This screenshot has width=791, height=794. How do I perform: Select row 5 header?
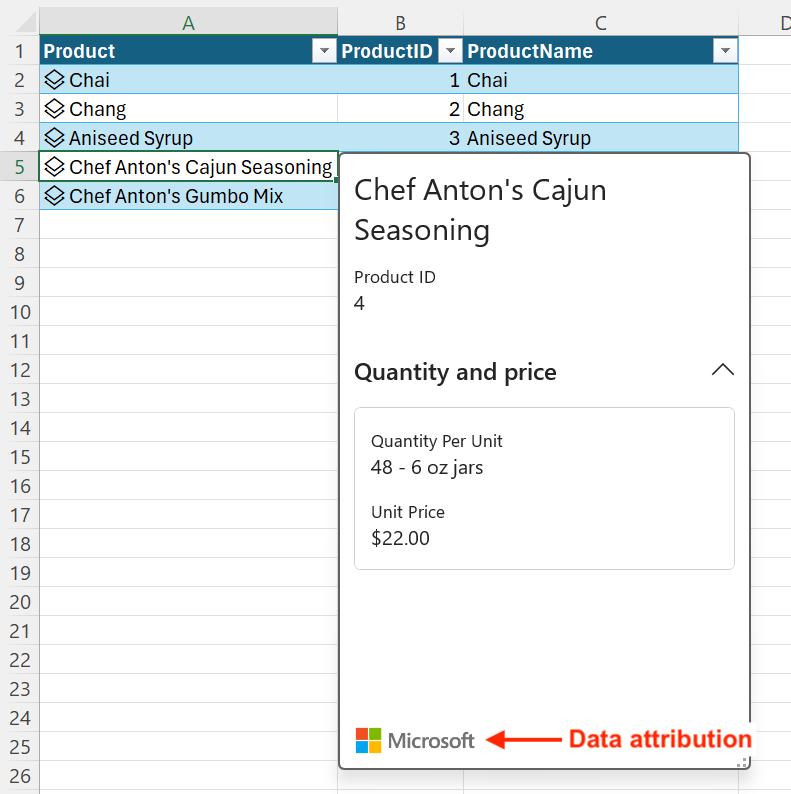pyautogui.click(x=19, y=167)
